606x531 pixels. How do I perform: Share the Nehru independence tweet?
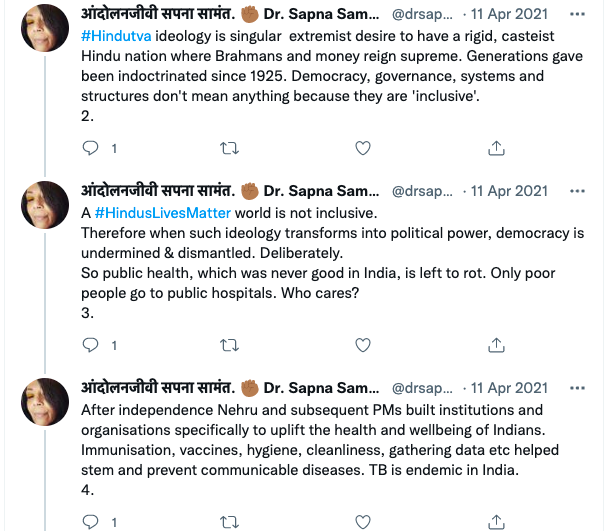pos(496,521)
